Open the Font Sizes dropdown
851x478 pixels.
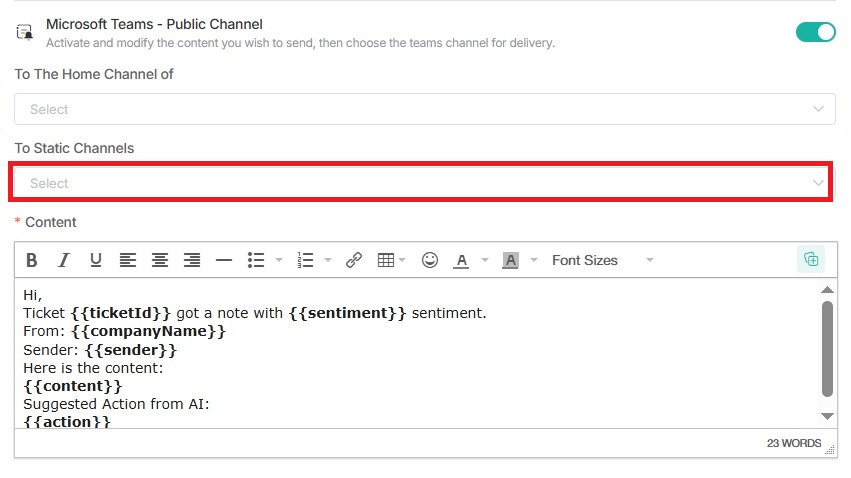pos(602,260)
